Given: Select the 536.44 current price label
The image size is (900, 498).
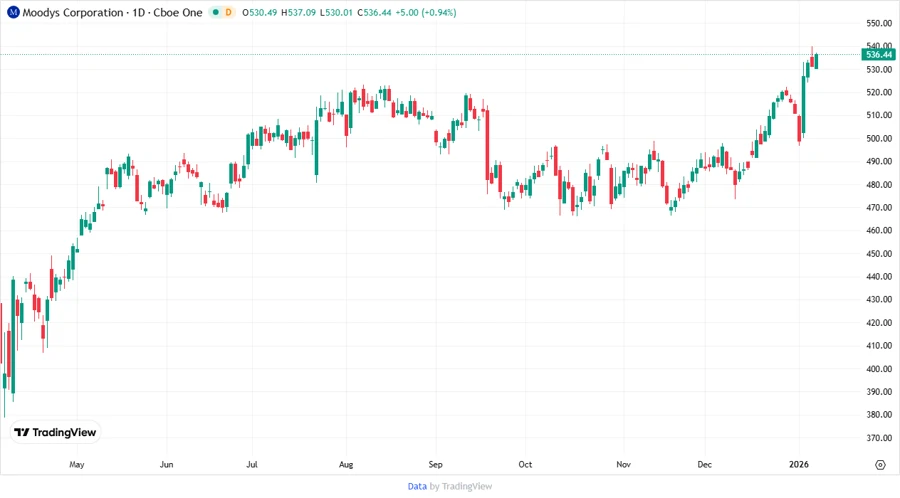Looking at the screenshot, I should tap(878, 55).
